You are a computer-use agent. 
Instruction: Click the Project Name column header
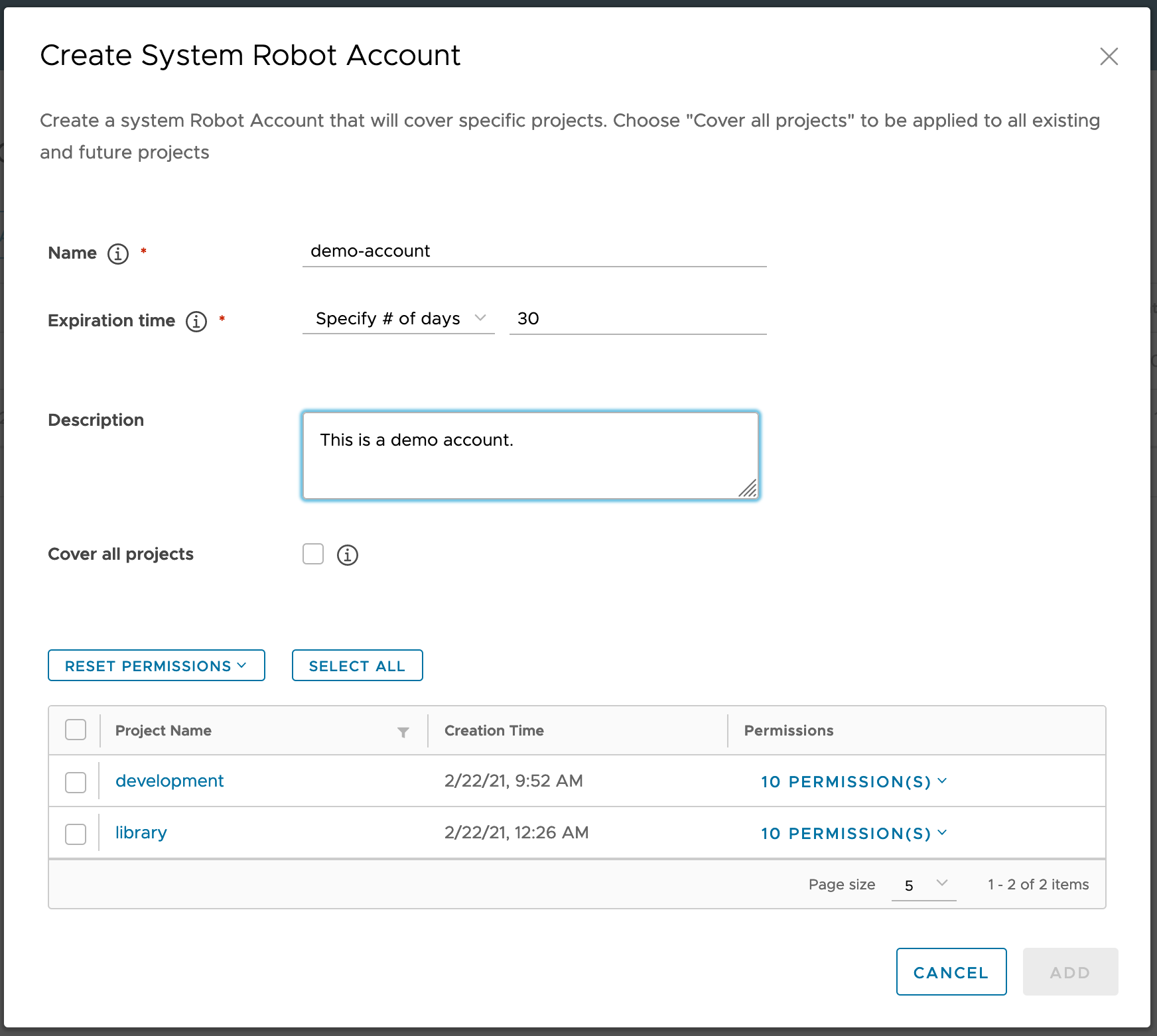pyautogui.click(x=163, y=730)
